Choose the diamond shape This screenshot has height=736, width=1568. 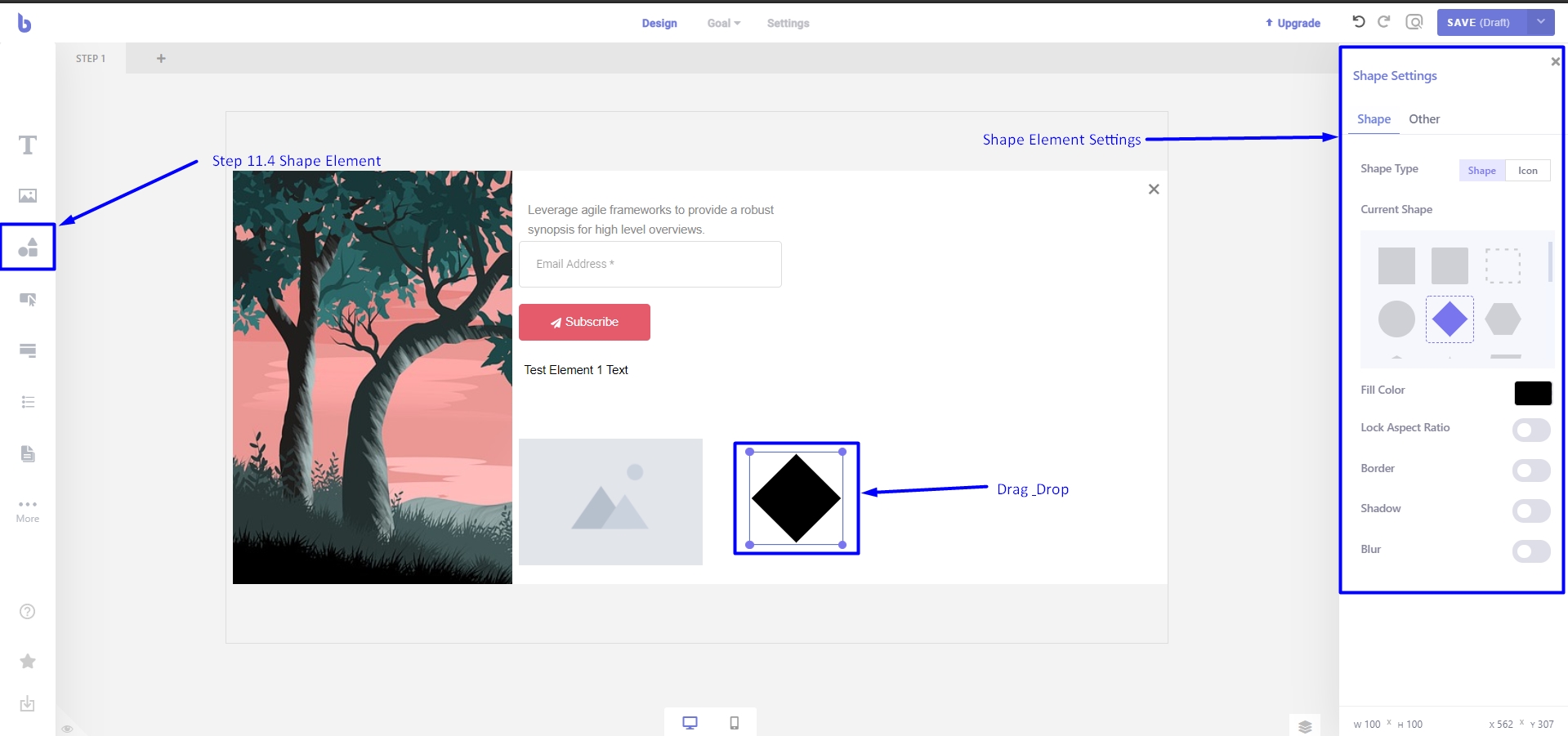point(1450,319)
